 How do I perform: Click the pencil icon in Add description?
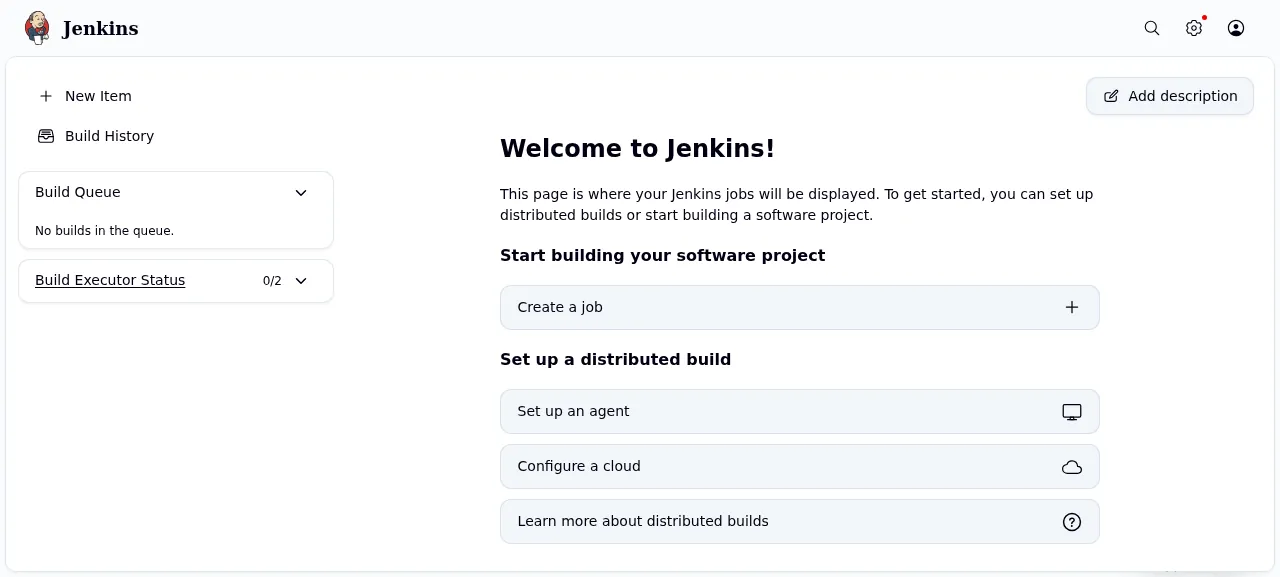coord(1111,96)
